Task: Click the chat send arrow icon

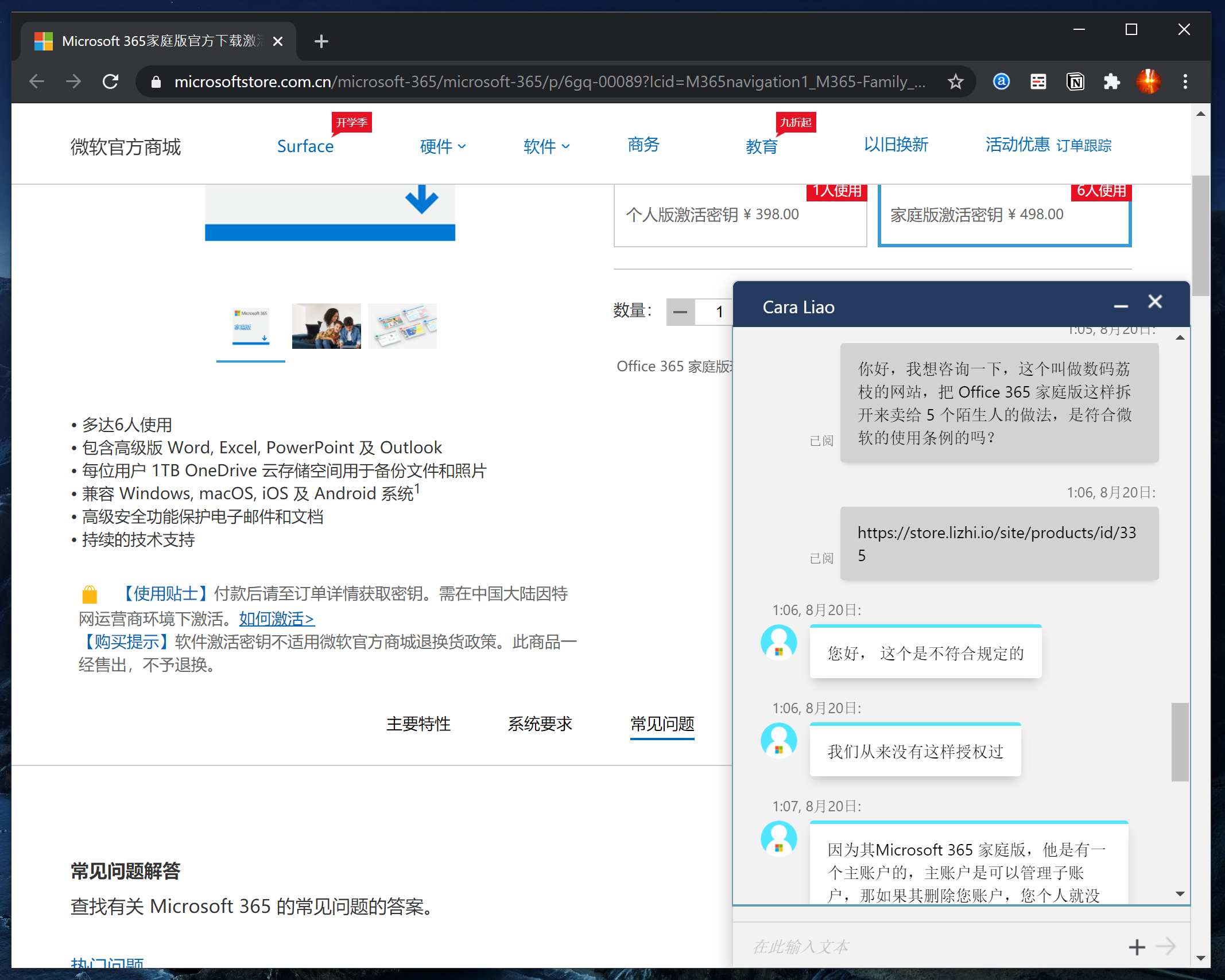Action: pos(1166,946)
